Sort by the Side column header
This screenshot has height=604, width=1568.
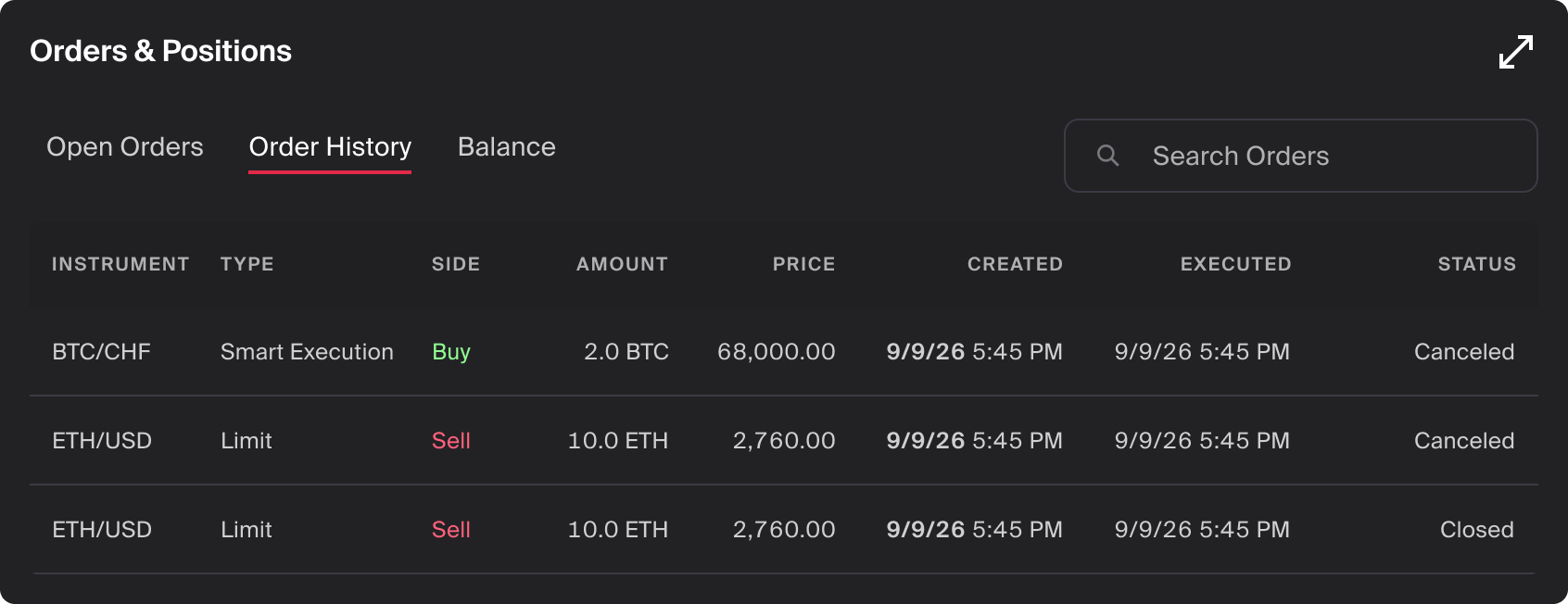tap(456, 264)
